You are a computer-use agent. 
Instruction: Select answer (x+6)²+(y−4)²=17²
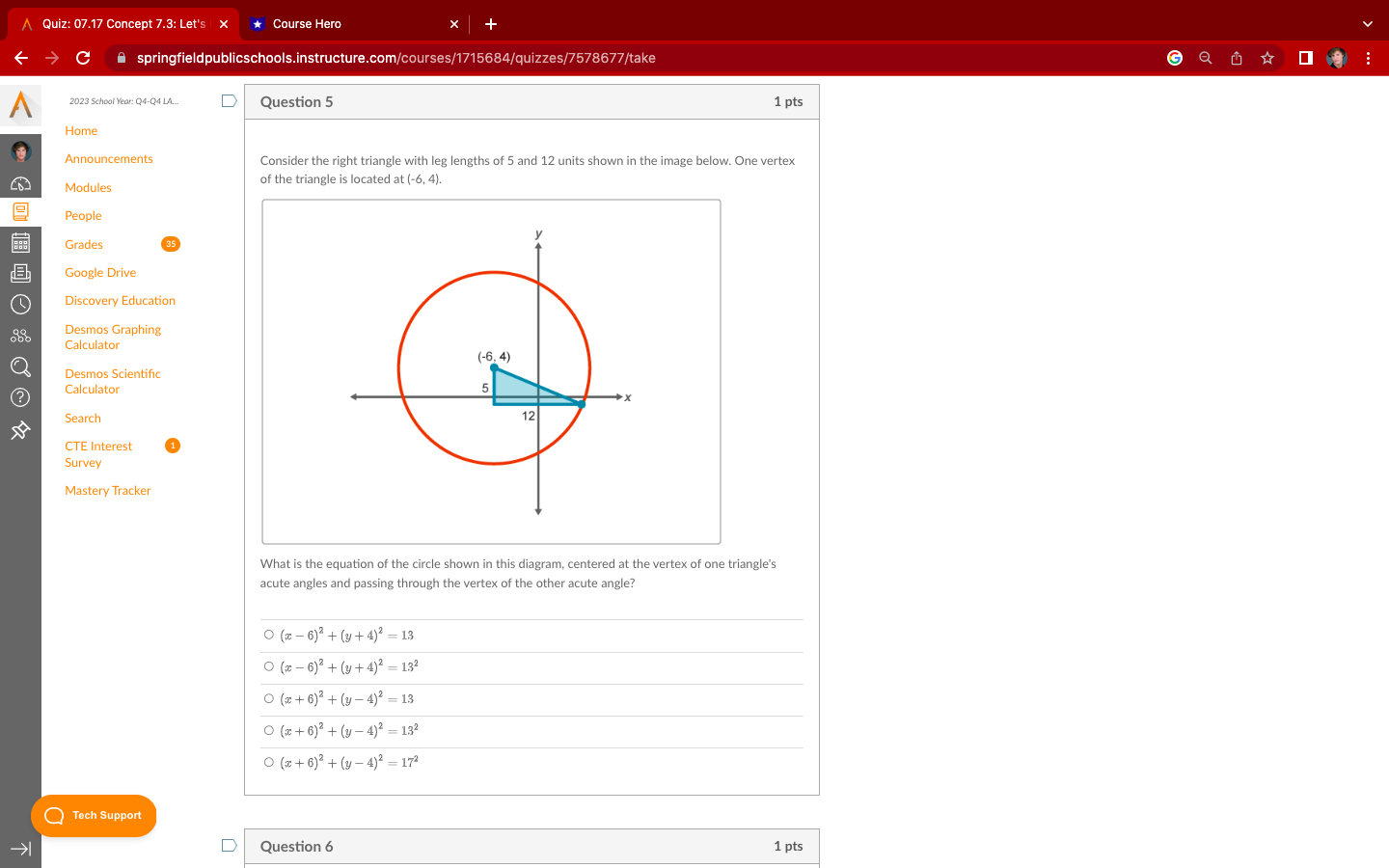tap(269, 762)
